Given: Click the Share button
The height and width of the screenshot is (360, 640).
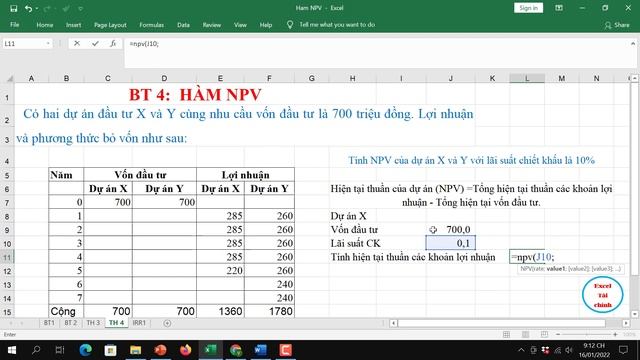Looking at the screenshot, I should pyautogui.click(x=617, y=25).
